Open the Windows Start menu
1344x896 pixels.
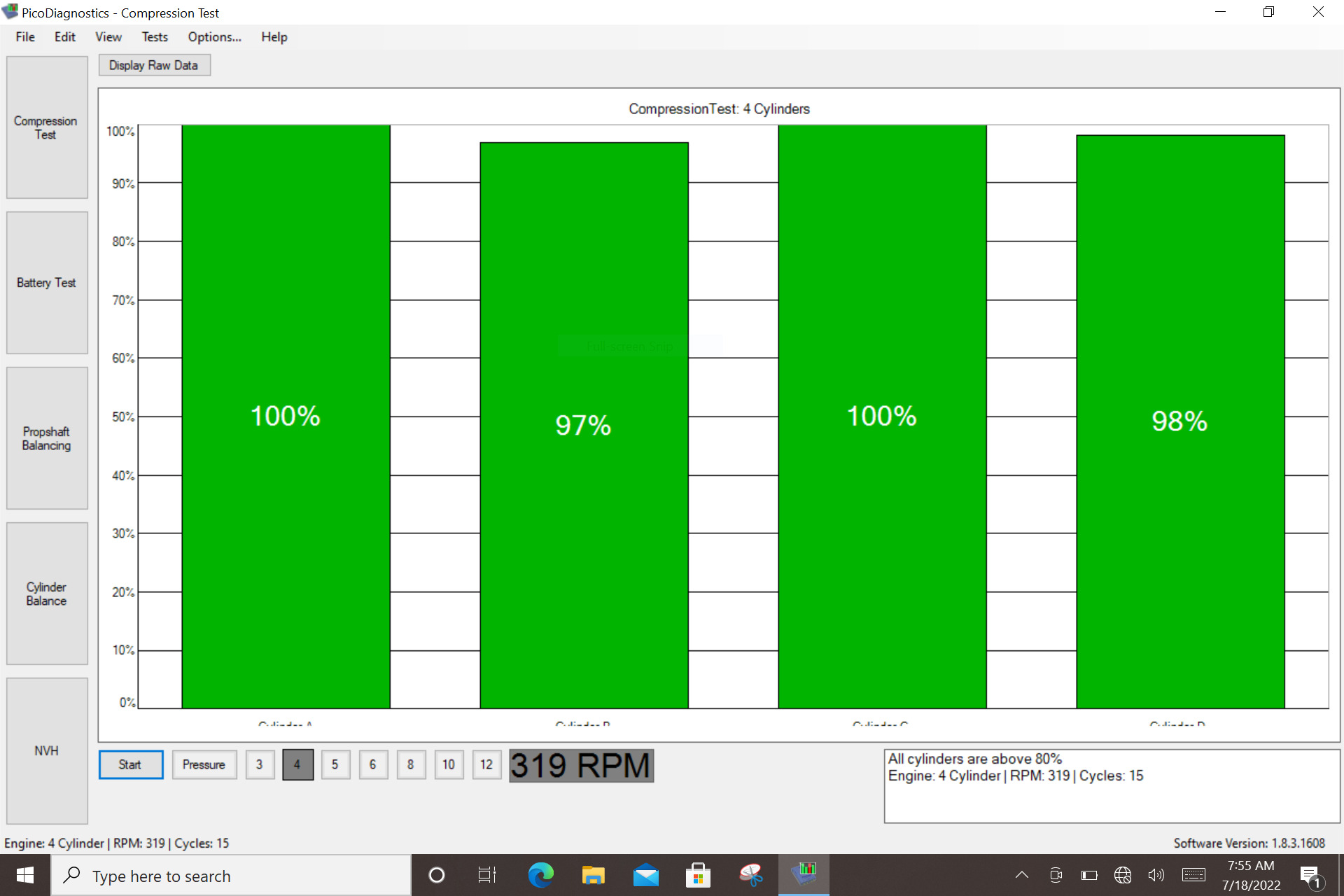(x=25, y=875)
